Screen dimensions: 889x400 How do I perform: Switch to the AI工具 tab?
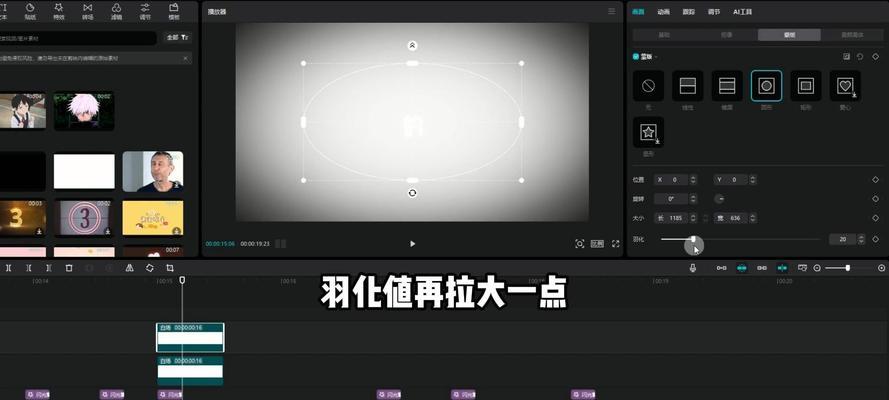tap(743, 11)
